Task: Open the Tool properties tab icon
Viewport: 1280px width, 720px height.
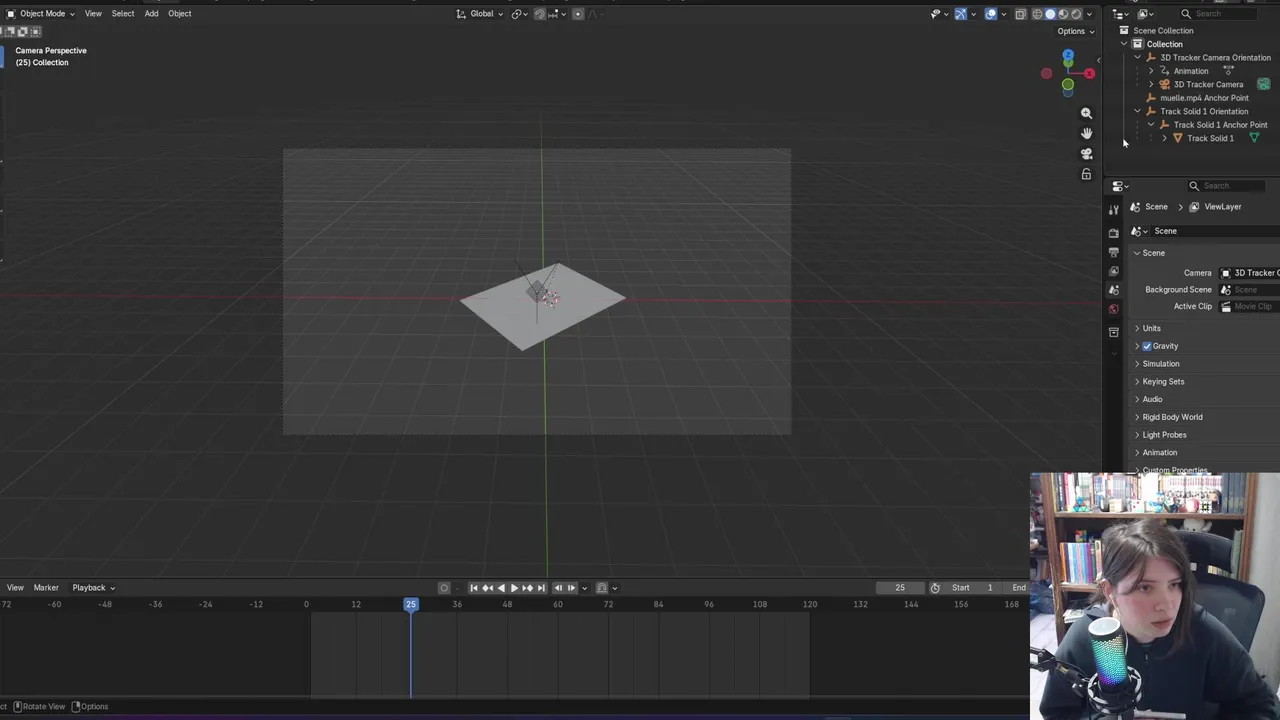Action: [1114, 209]
